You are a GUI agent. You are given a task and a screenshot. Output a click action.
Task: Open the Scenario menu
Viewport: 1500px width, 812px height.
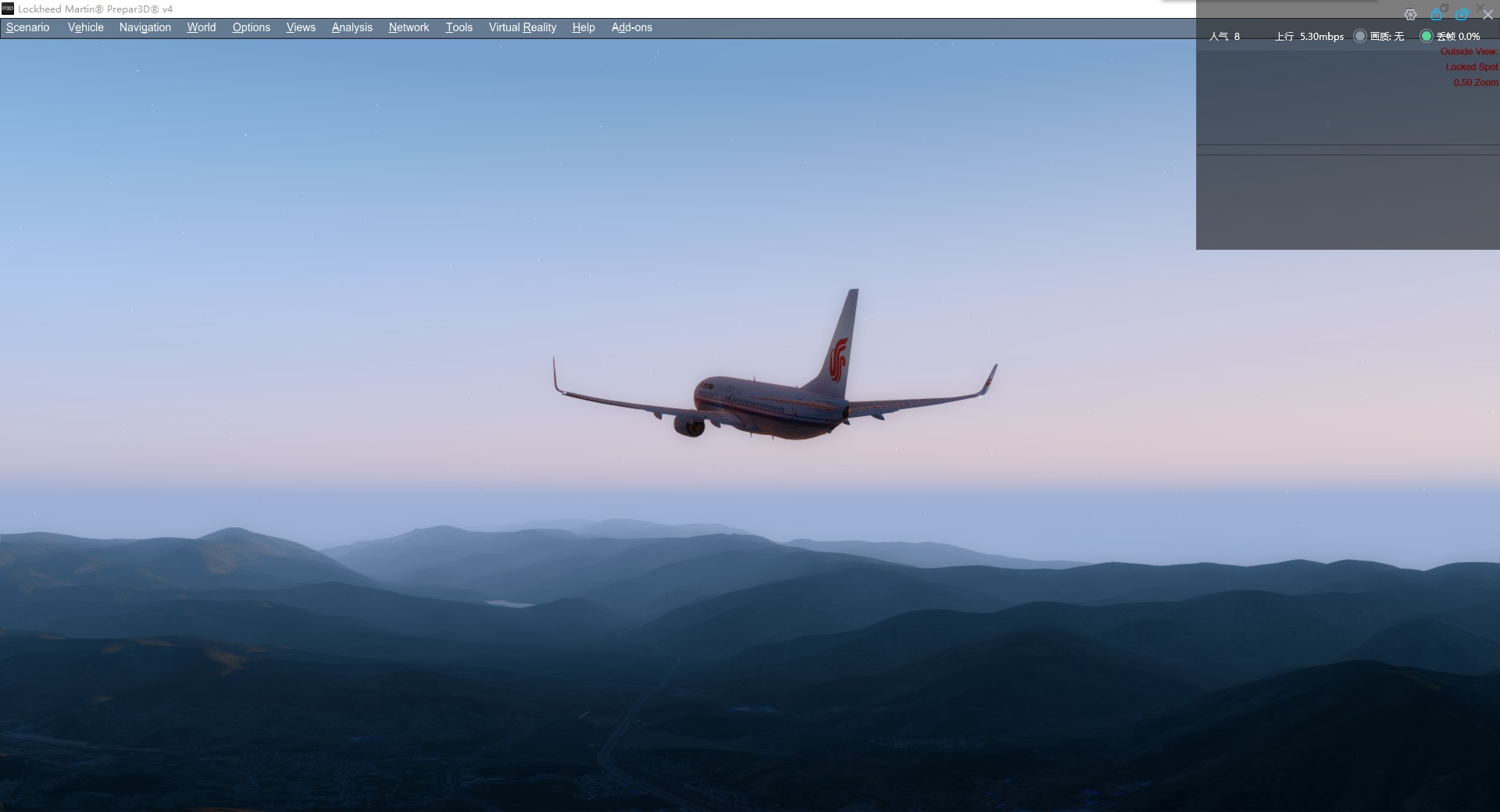coord(28,27)
